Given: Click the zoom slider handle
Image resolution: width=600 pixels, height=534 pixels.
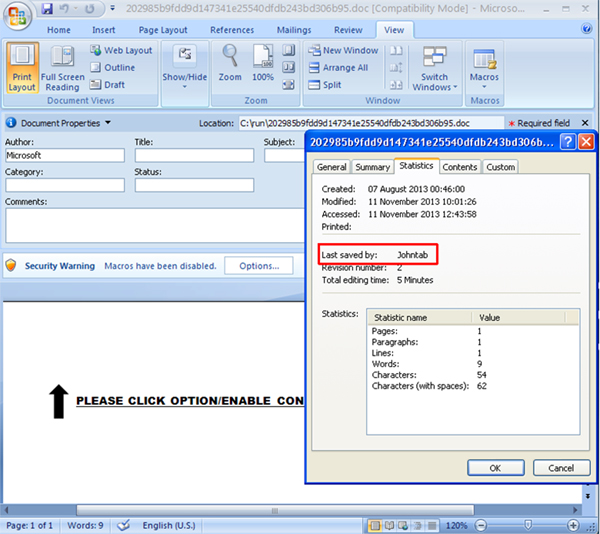Looking at the screenshot, I should [528, 525].
